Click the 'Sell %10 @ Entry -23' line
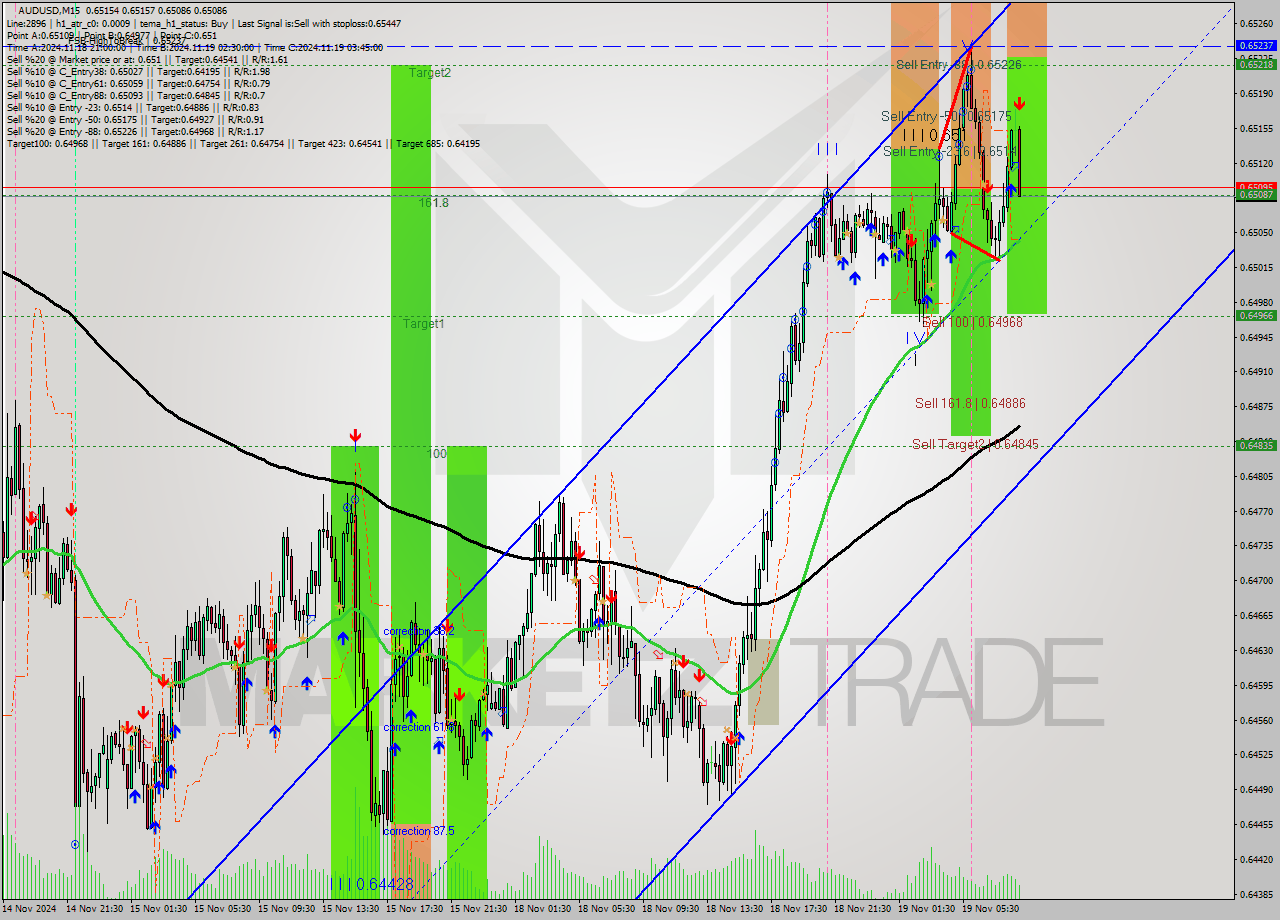This screenshot has width=1280, height=920. pos(133,108)
